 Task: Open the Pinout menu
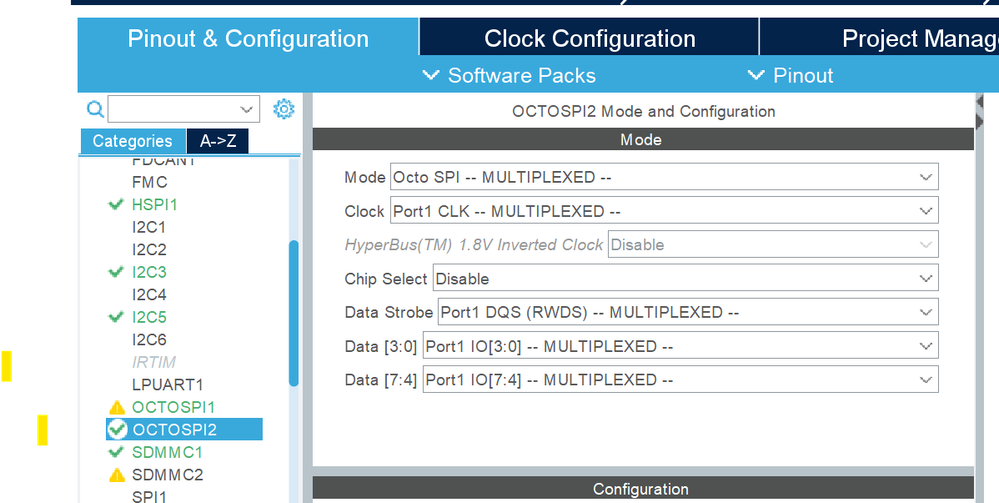click(790, 76)
